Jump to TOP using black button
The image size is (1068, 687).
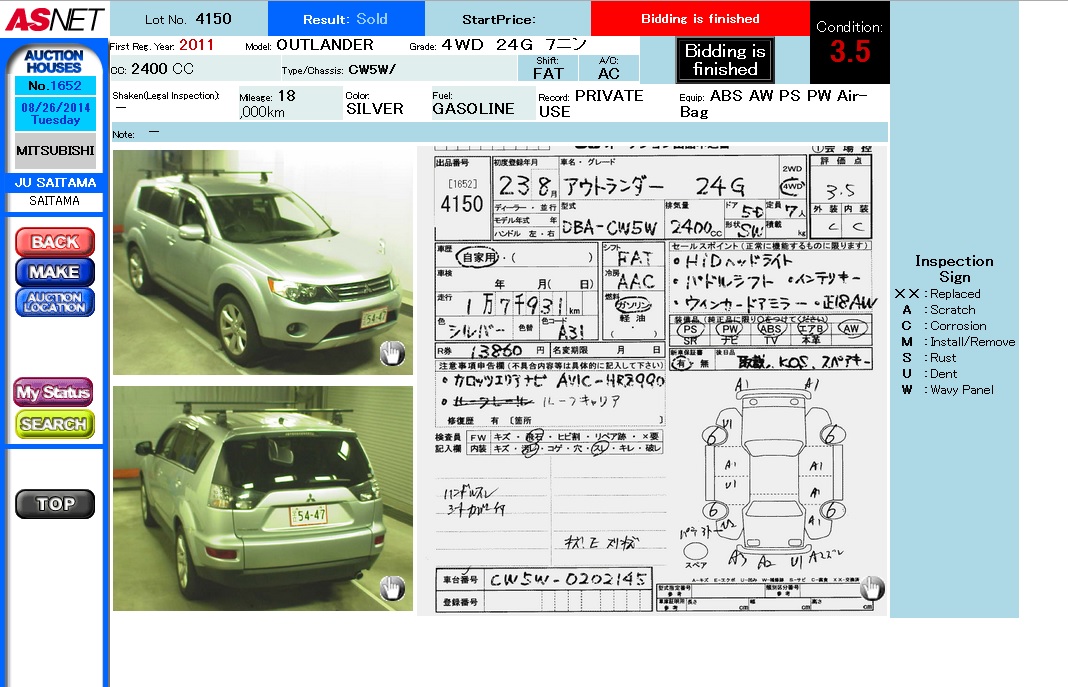click(55, 504)
